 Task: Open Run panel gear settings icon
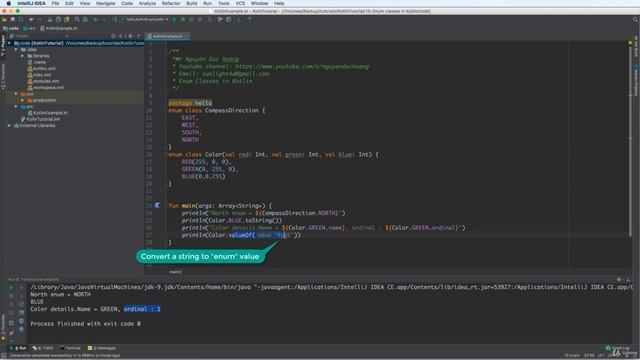pyautogui.click(x=620, y=280)
